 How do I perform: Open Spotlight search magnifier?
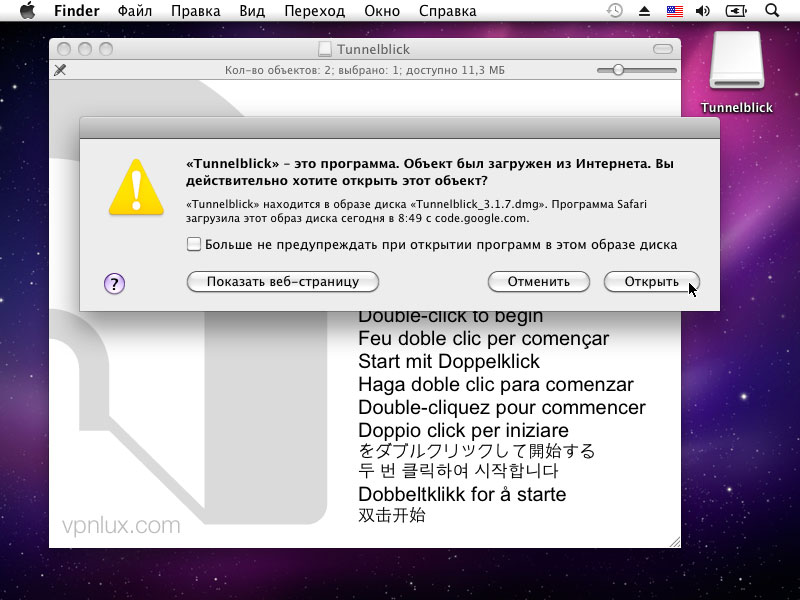[x=772, y=10]
